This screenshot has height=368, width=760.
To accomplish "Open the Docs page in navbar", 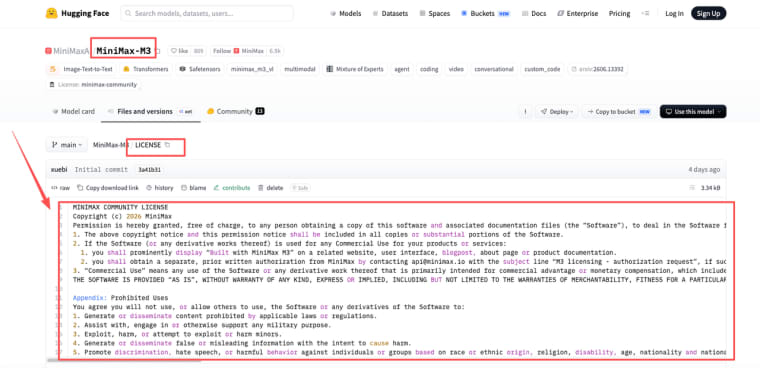I will 534,14.
